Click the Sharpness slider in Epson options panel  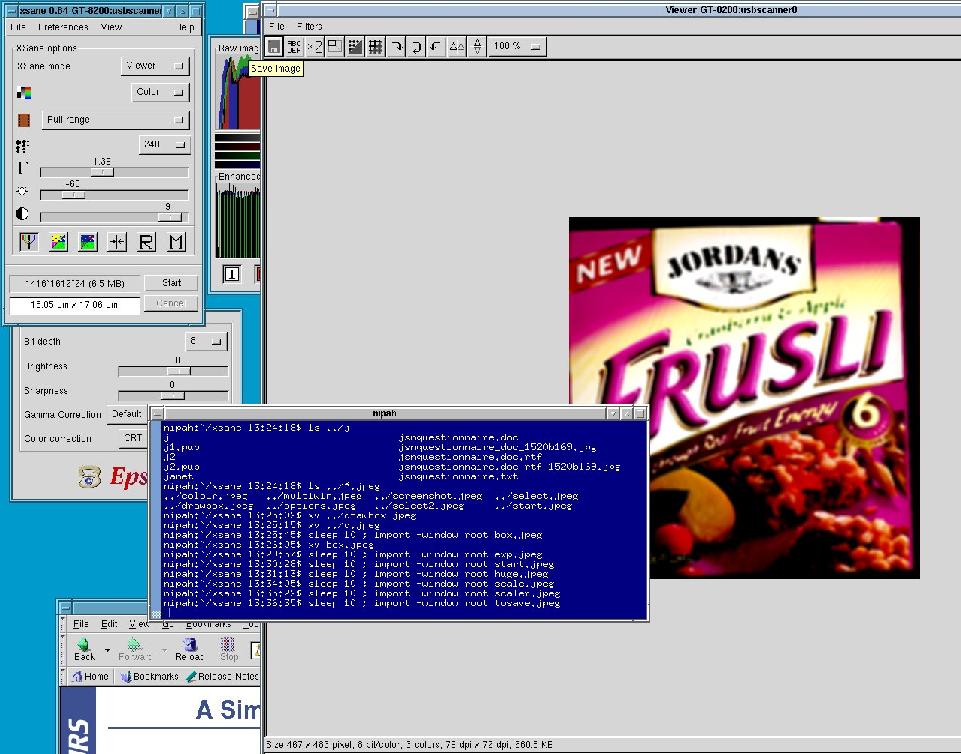pyautogui.click(x=173, y=395)
